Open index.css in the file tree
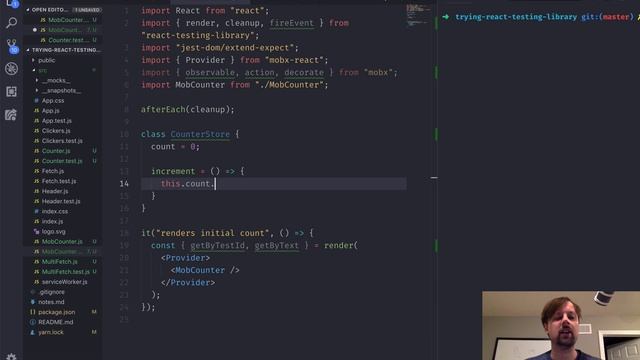Viewport: 640px width, 360px height. click(55, 211)
